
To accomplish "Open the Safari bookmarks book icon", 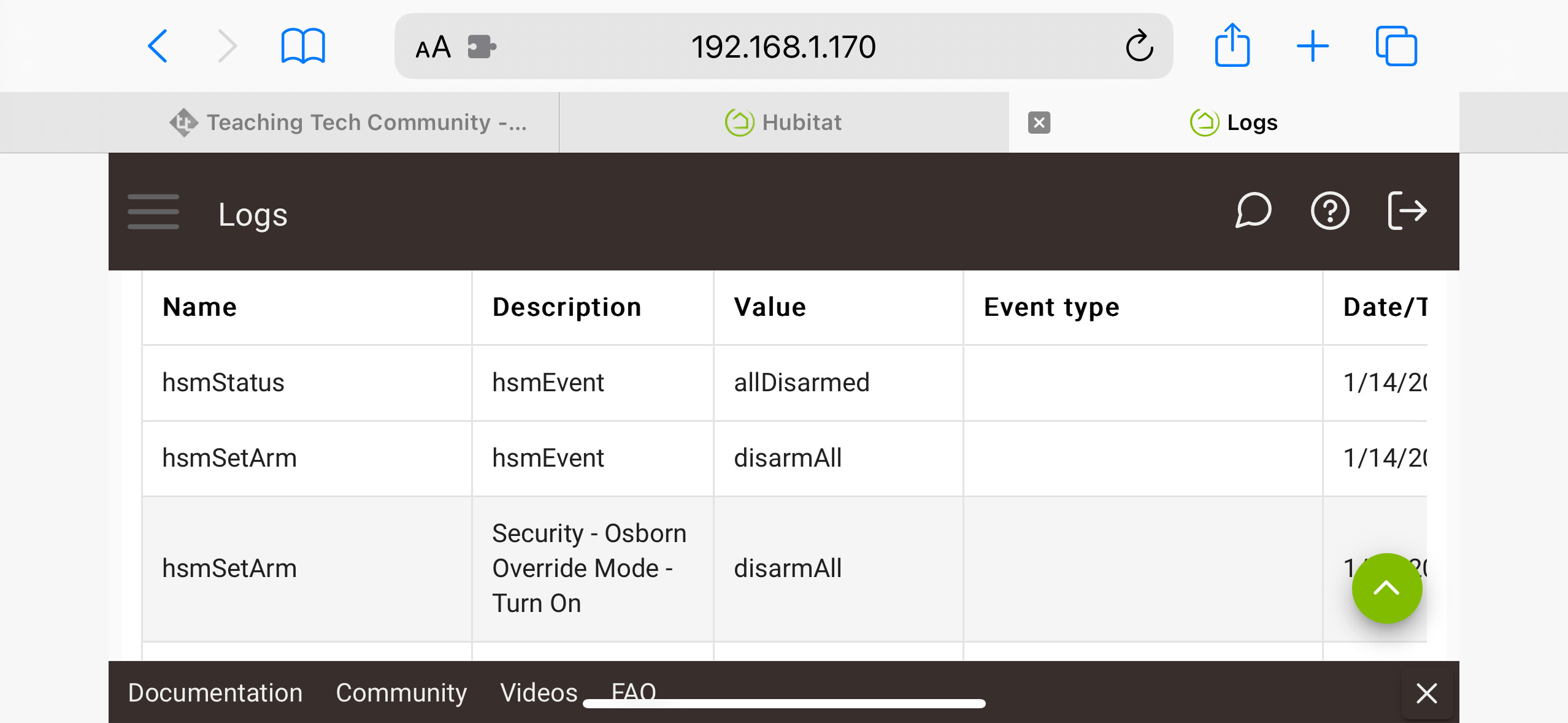I will pyautogui.click(x=303, y=47).
